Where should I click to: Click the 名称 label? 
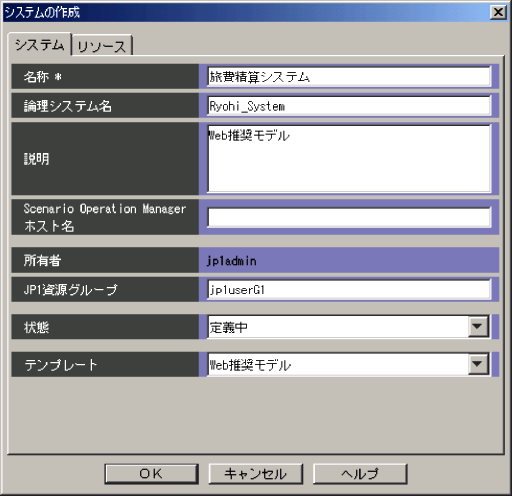click(x=43, y=77)
